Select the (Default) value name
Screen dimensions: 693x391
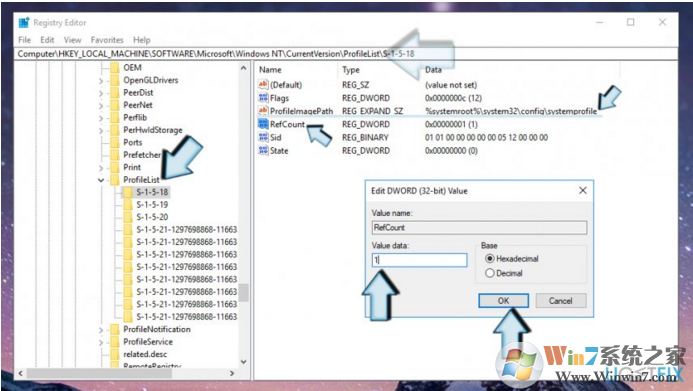(286, 85)
